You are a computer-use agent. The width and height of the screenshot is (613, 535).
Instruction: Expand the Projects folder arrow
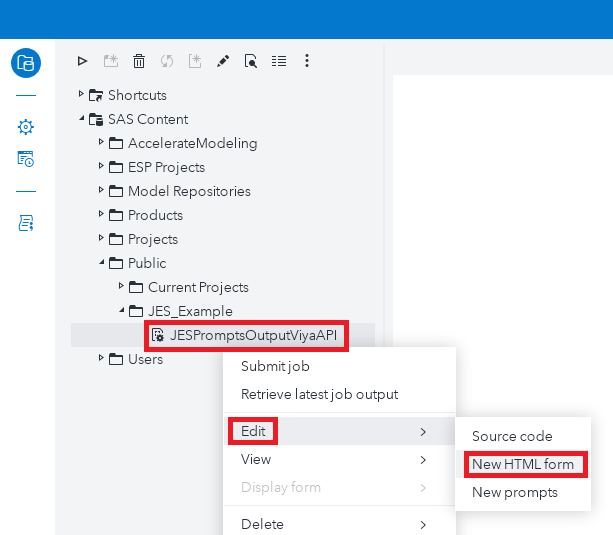(x=101, y=237)
